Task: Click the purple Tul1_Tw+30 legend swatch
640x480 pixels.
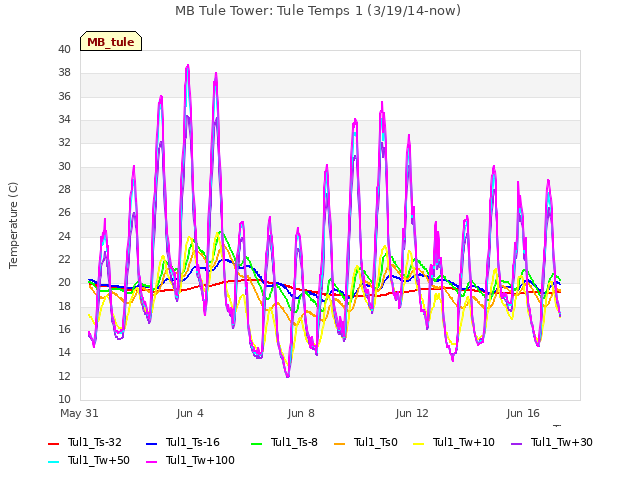Action: tap(516, 443)
